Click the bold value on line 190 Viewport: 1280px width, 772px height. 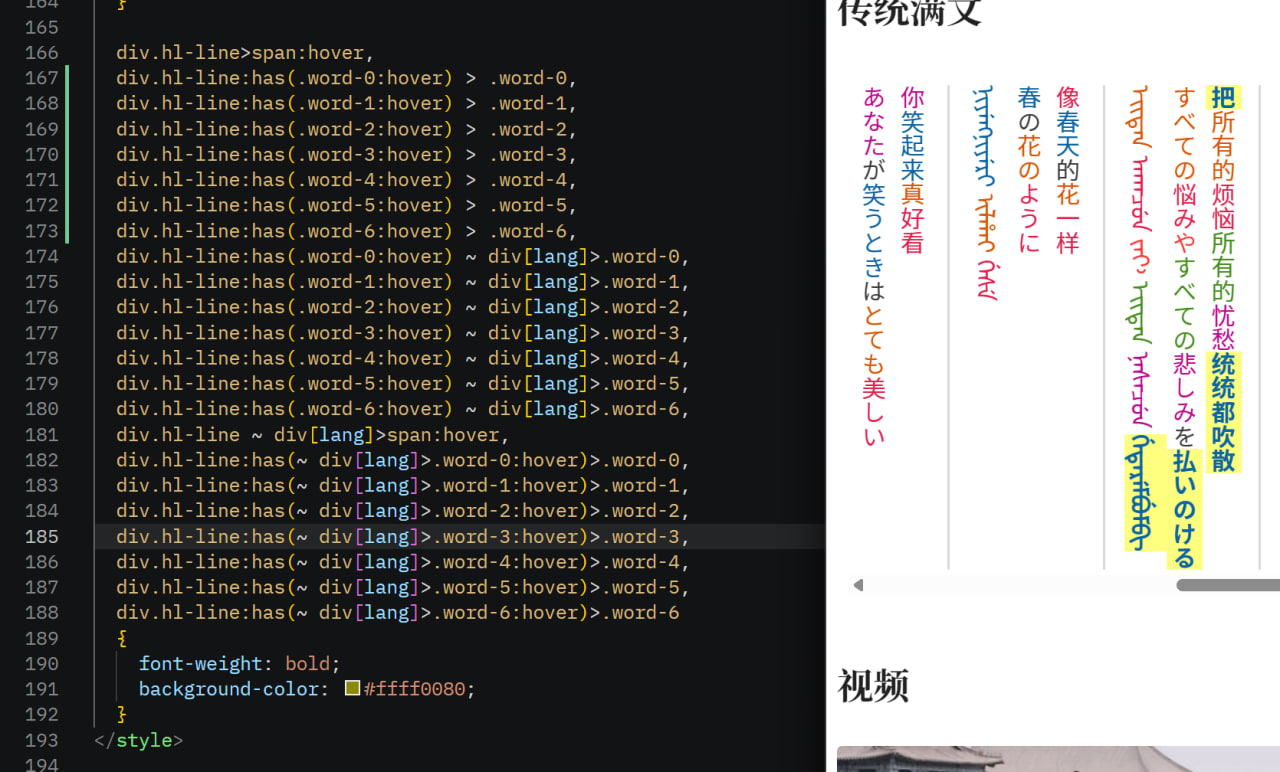(306, 663)
